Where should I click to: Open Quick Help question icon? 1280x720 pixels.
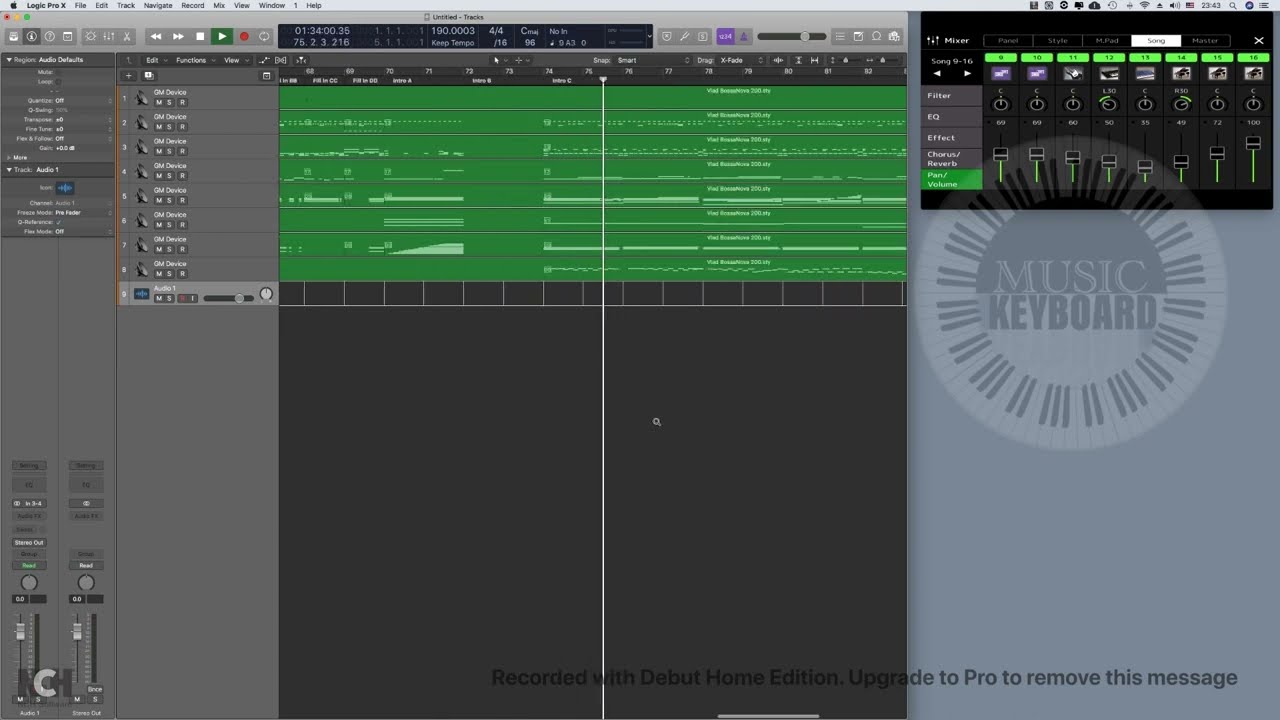49,37
